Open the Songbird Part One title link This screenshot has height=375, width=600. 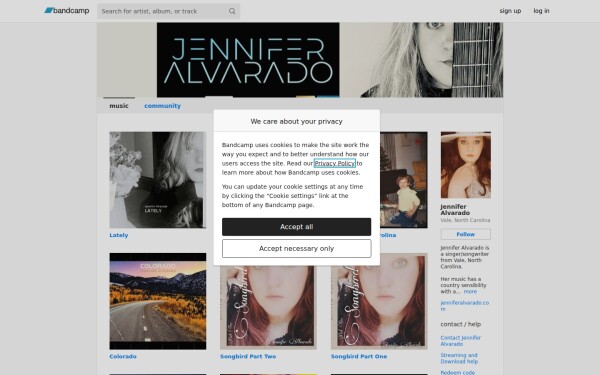(359, 356)
